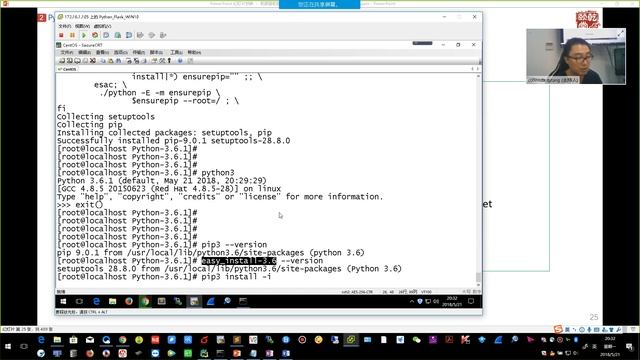640x360 pixels.
Task: Click the Sogou input method S icon
Action: pyautogui.click(x=558, y=329)
